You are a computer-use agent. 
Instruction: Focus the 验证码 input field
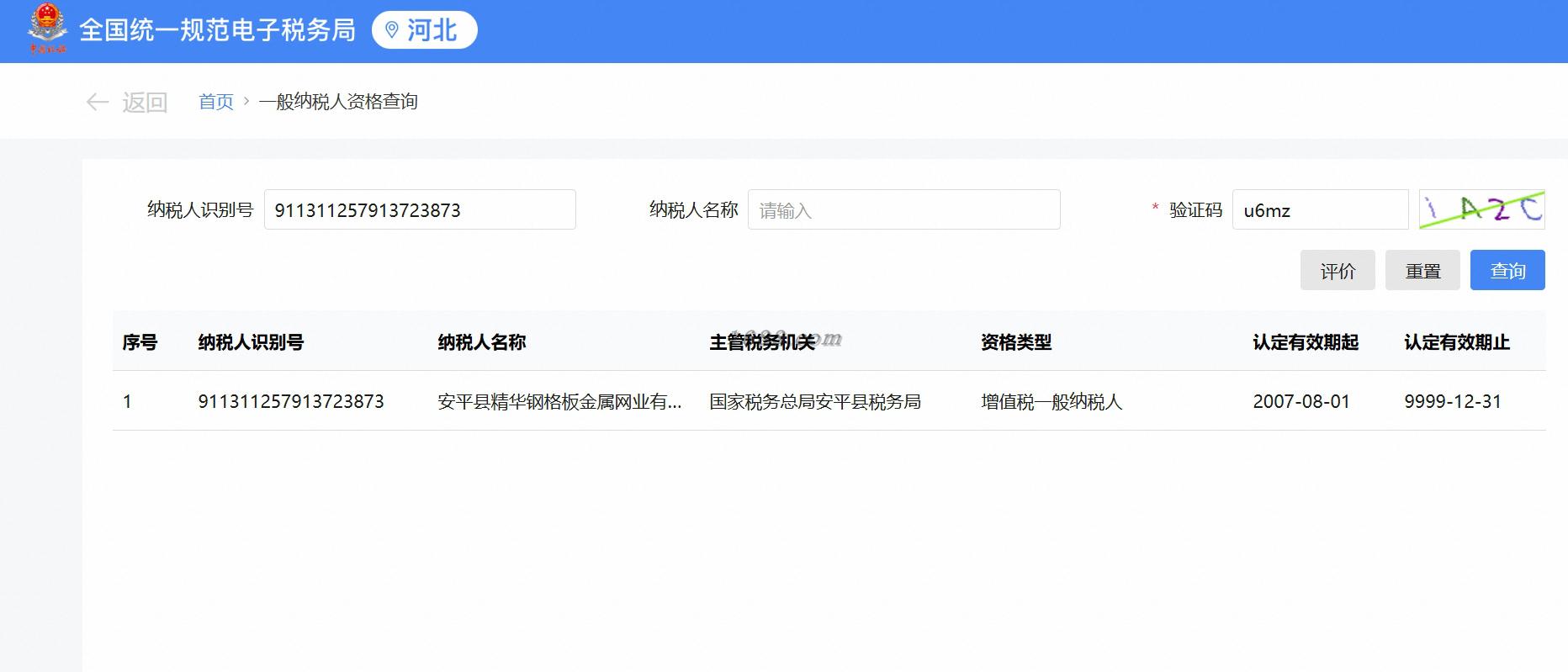pyautogui.click(x=1320, y=209)
